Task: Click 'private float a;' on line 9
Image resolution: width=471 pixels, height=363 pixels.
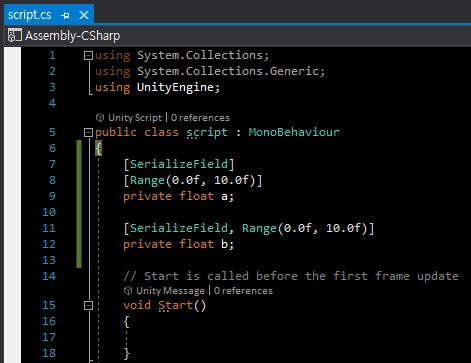Action: pyautogui.click(x=179, y=196)
